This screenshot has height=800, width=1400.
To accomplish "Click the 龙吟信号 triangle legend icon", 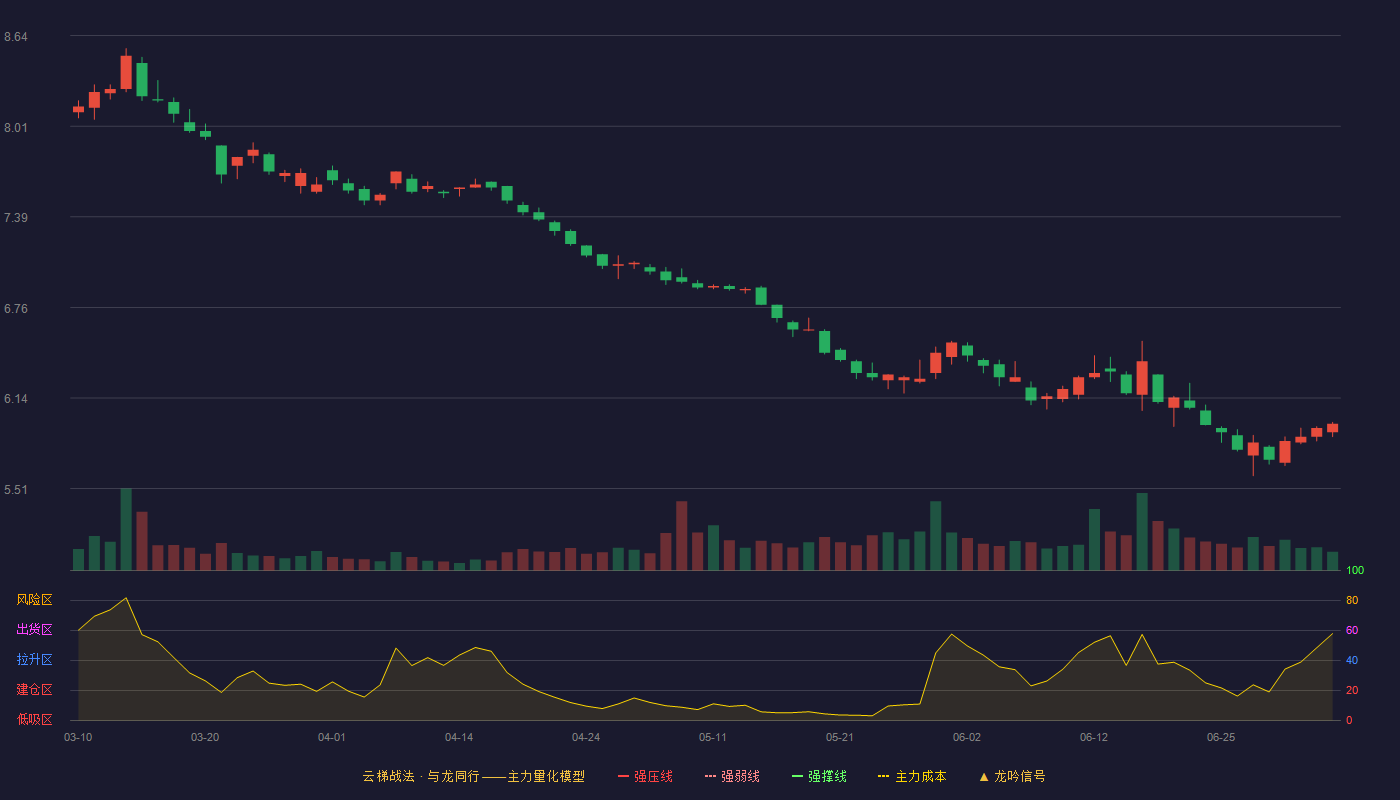I will (x=984, y=776).
